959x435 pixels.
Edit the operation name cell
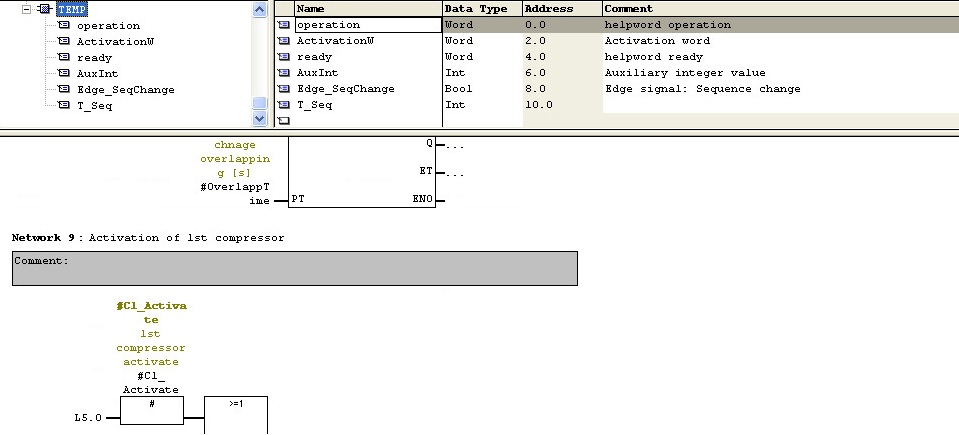[367, 25]
